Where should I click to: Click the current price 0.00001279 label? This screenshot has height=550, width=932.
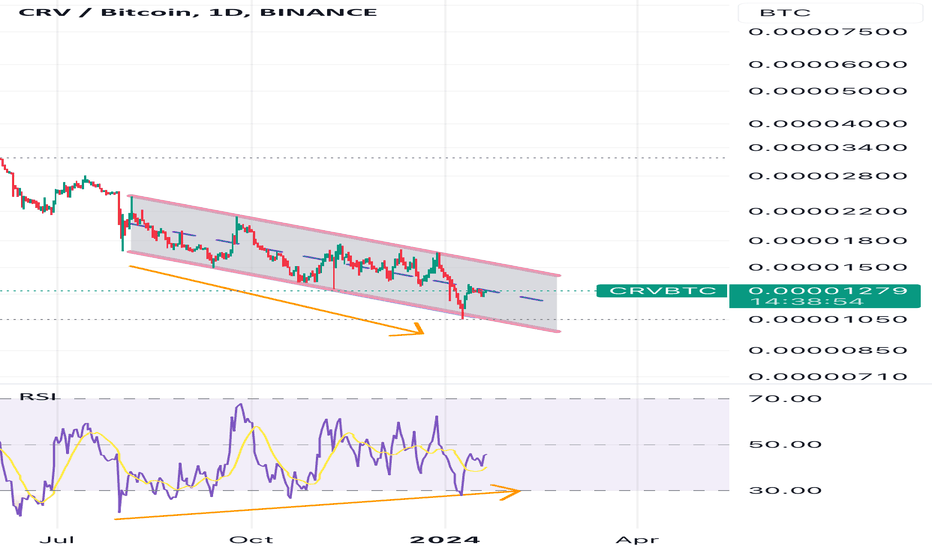pos(828,291)
